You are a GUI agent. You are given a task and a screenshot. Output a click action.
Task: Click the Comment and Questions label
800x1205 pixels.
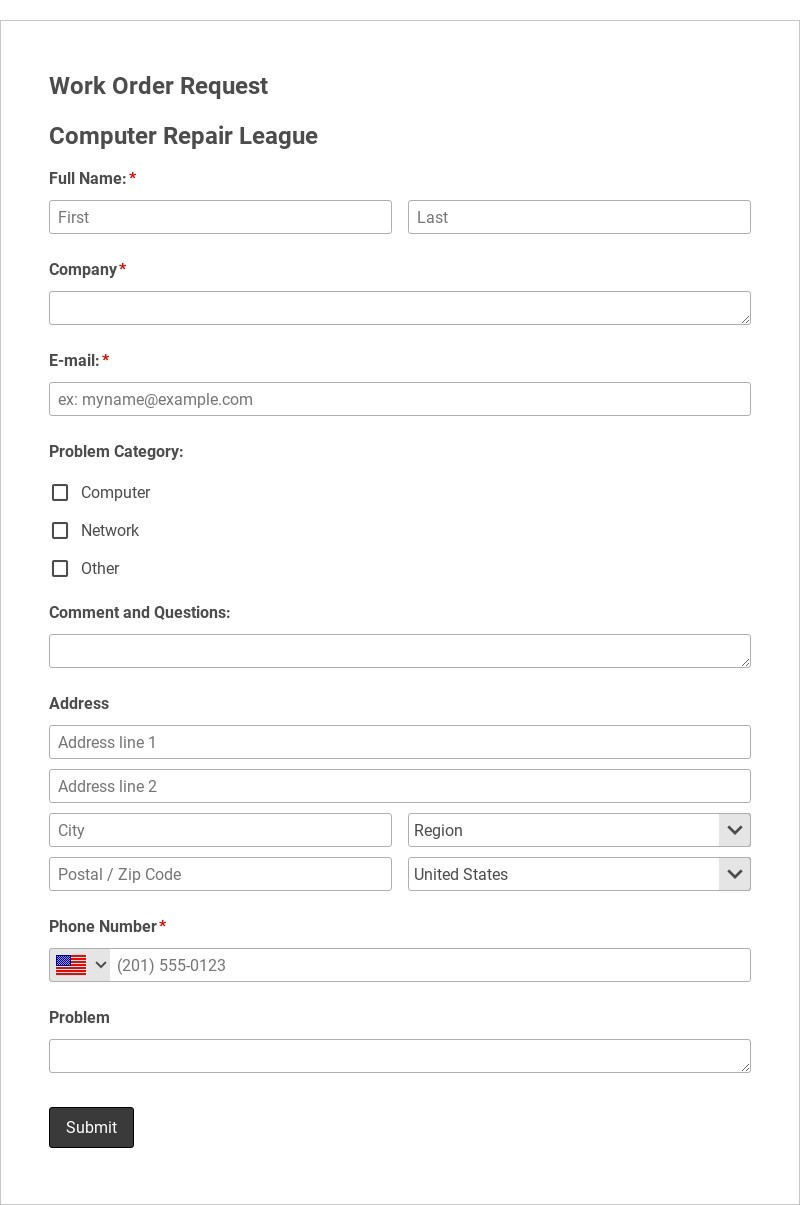[x=139, y=612]
